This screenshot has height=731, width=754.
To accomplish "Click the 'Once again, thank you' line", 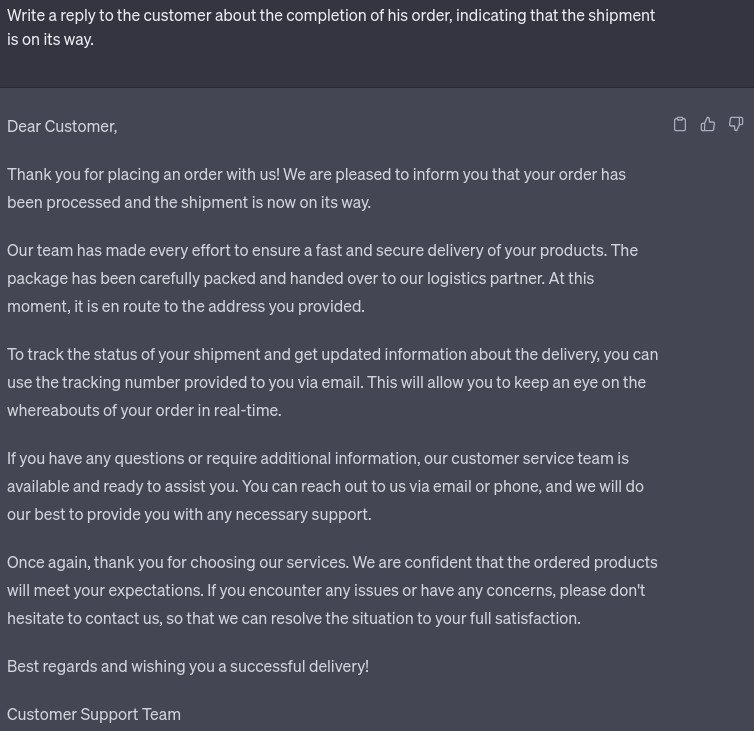I will click(332, 562).
